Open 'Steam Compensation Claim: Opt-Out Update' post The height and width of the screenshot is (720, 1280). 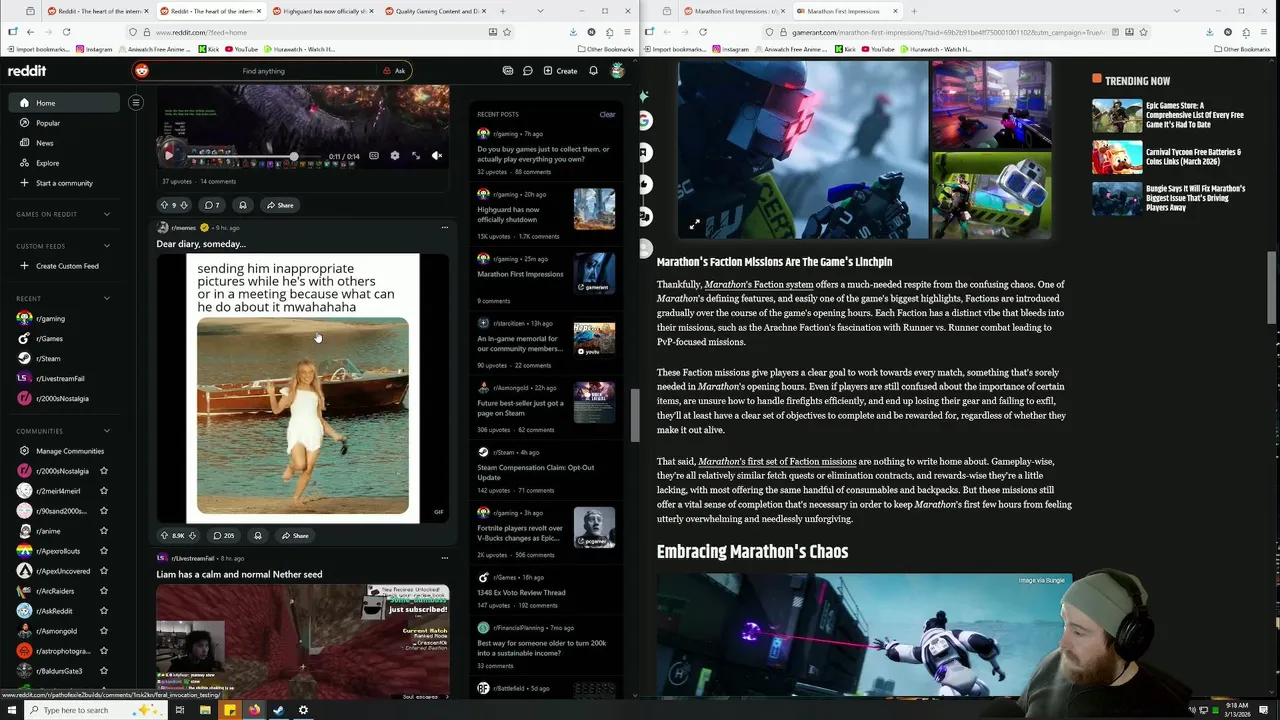pos(535,472)
